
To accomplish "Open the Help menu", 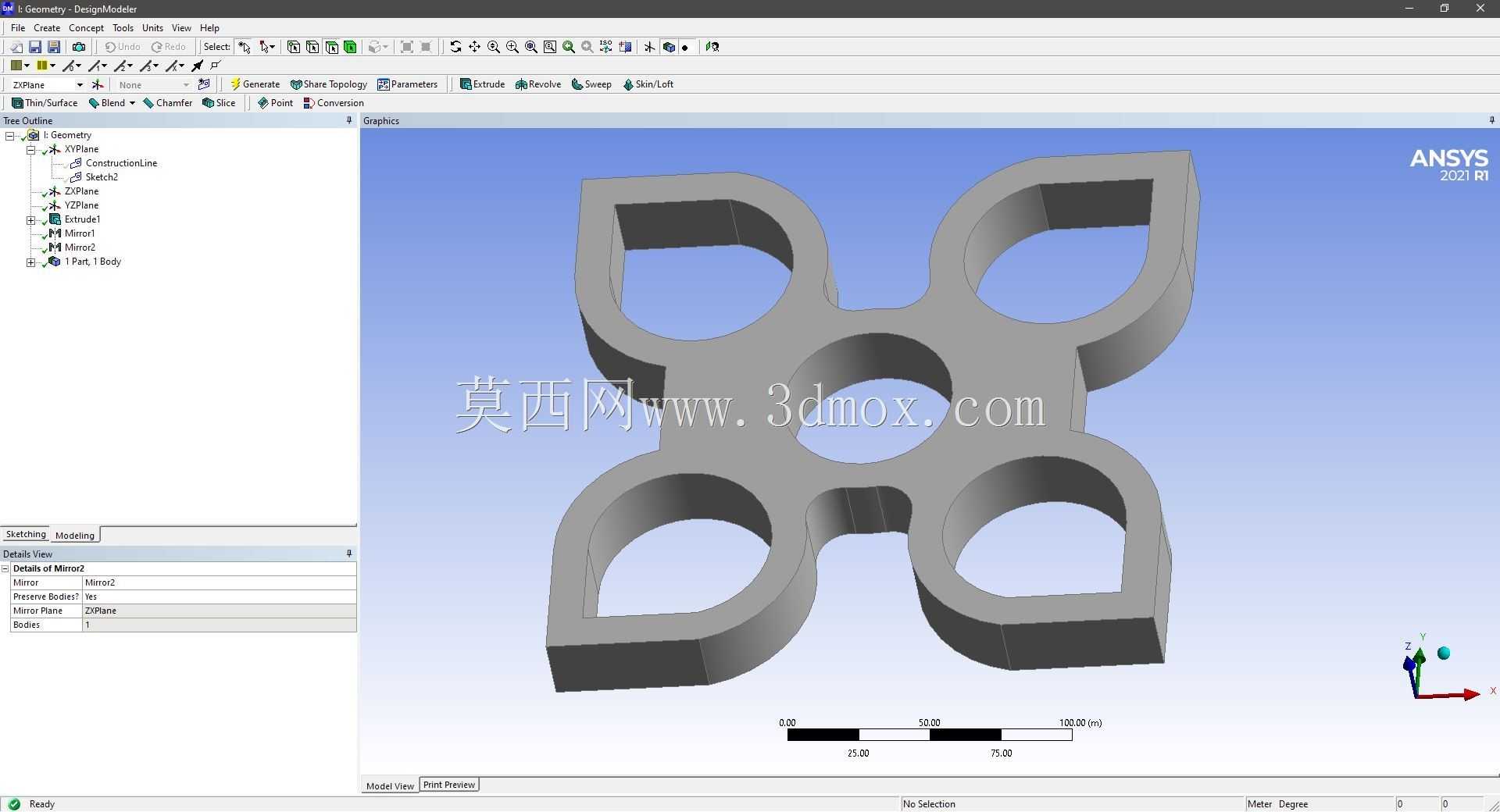I will [x=209, y=27].
